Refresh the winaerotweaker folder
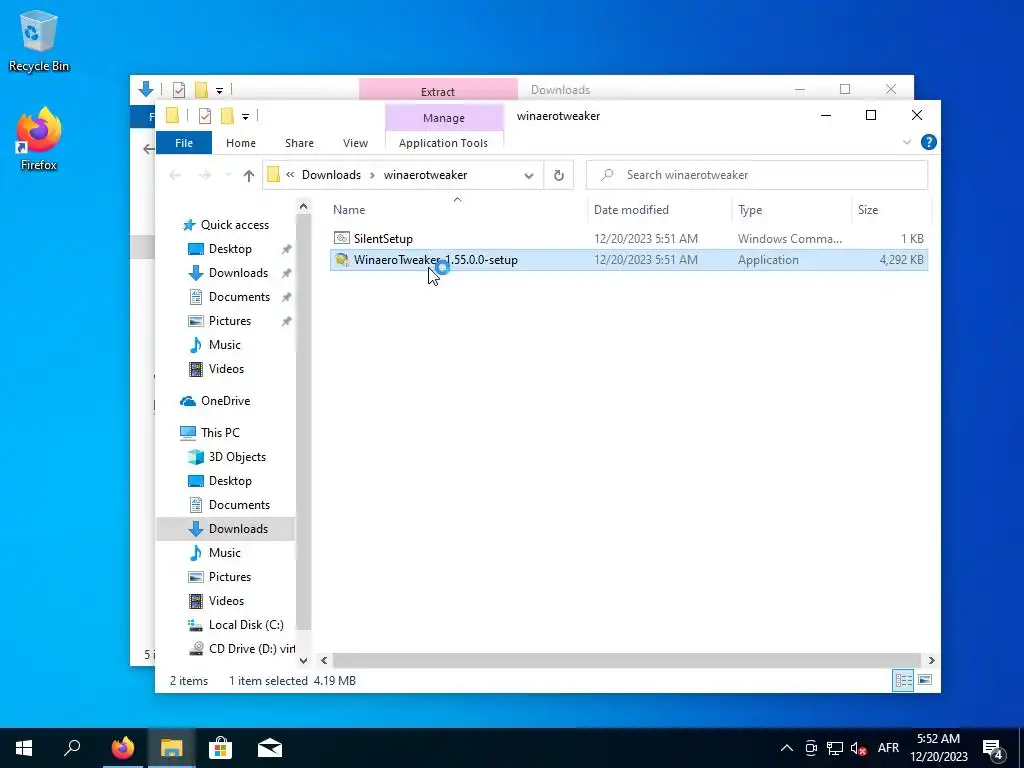 point(558,175)
